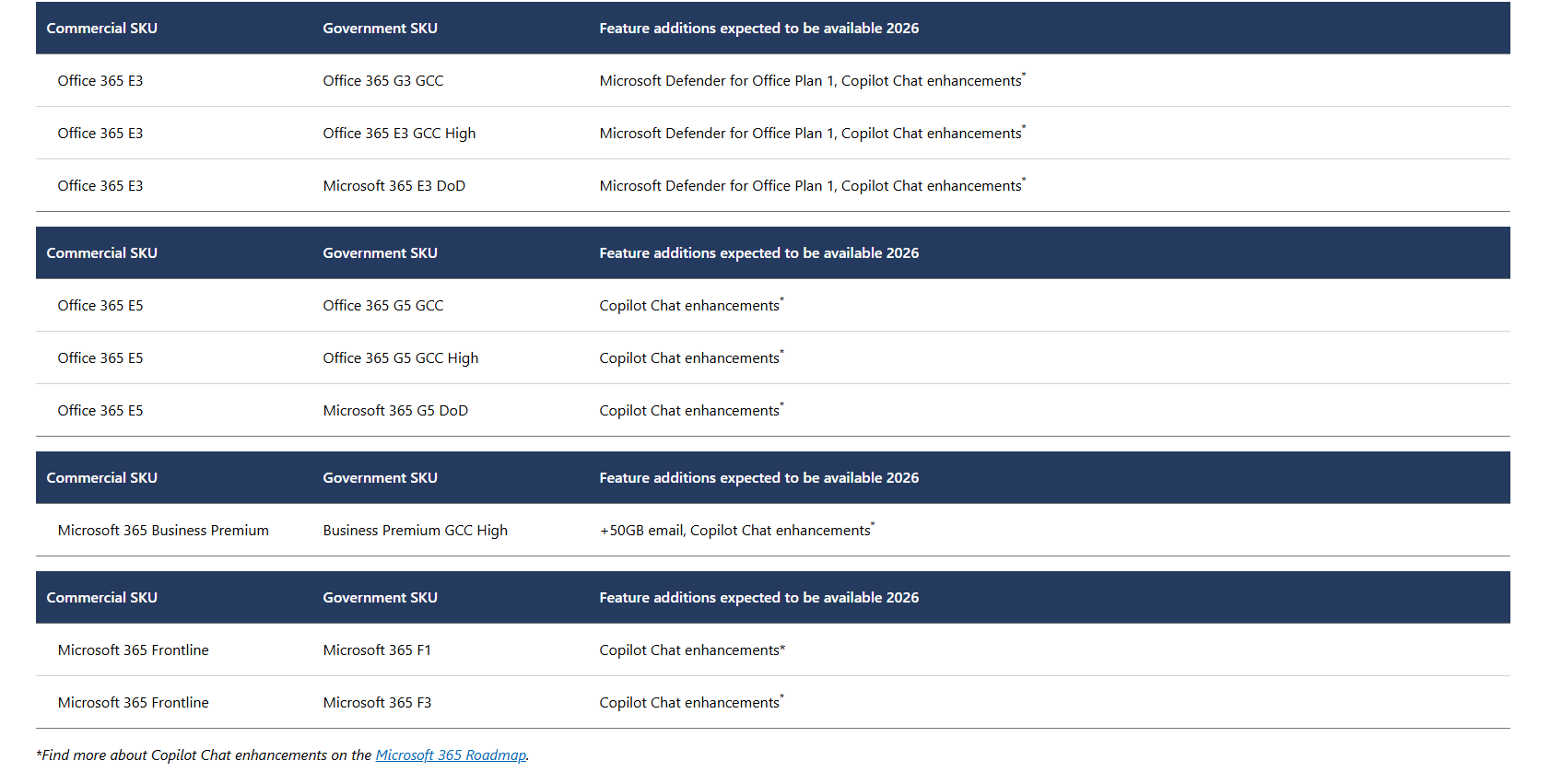
Task: Open the Microsoft 365 Roadmap link
Action: pyautogui.click(x=451, y=755)
